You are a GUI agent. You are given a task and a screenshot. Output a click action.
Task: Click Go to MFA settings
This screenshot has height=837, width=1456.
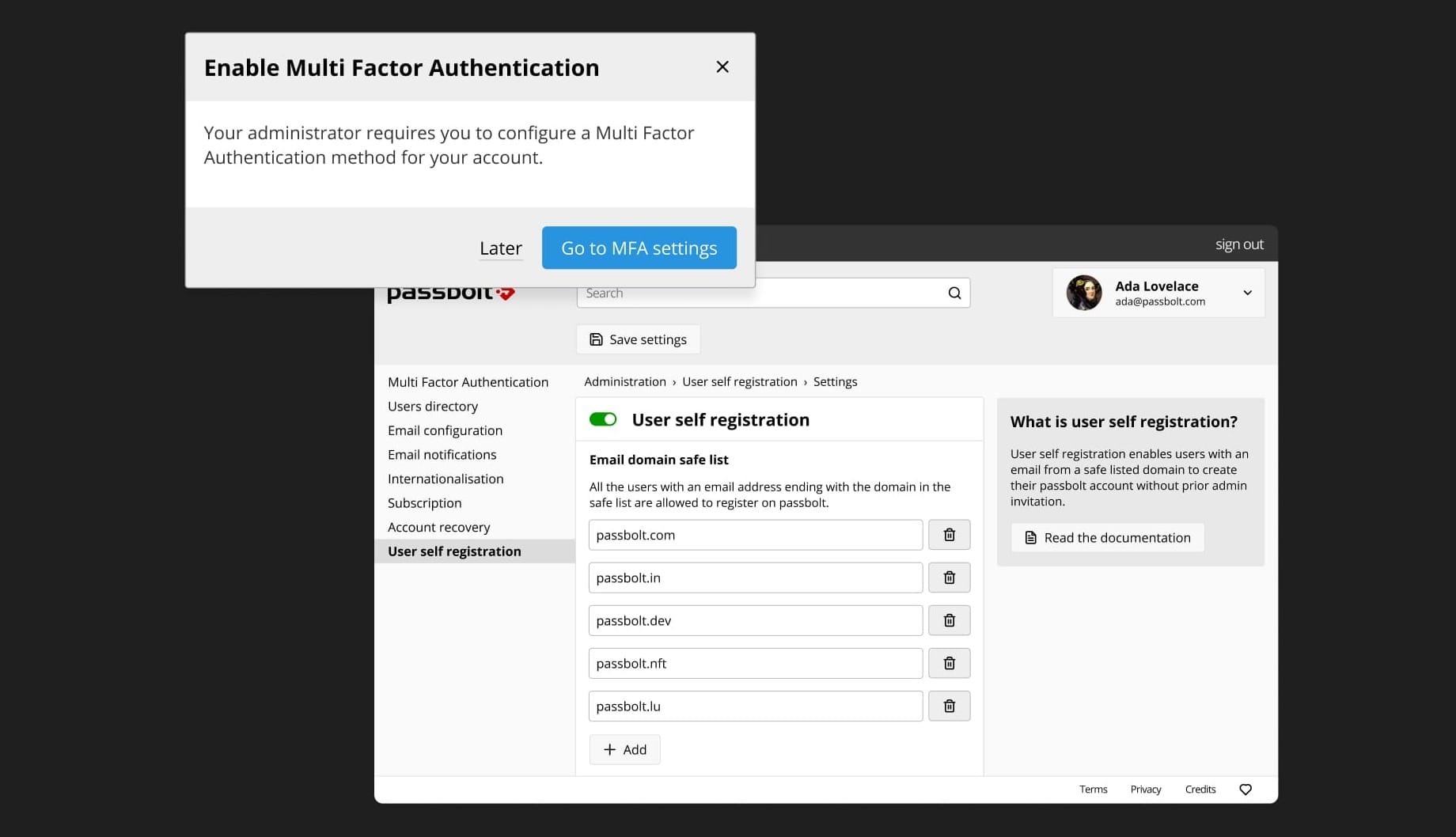[639, 248]
